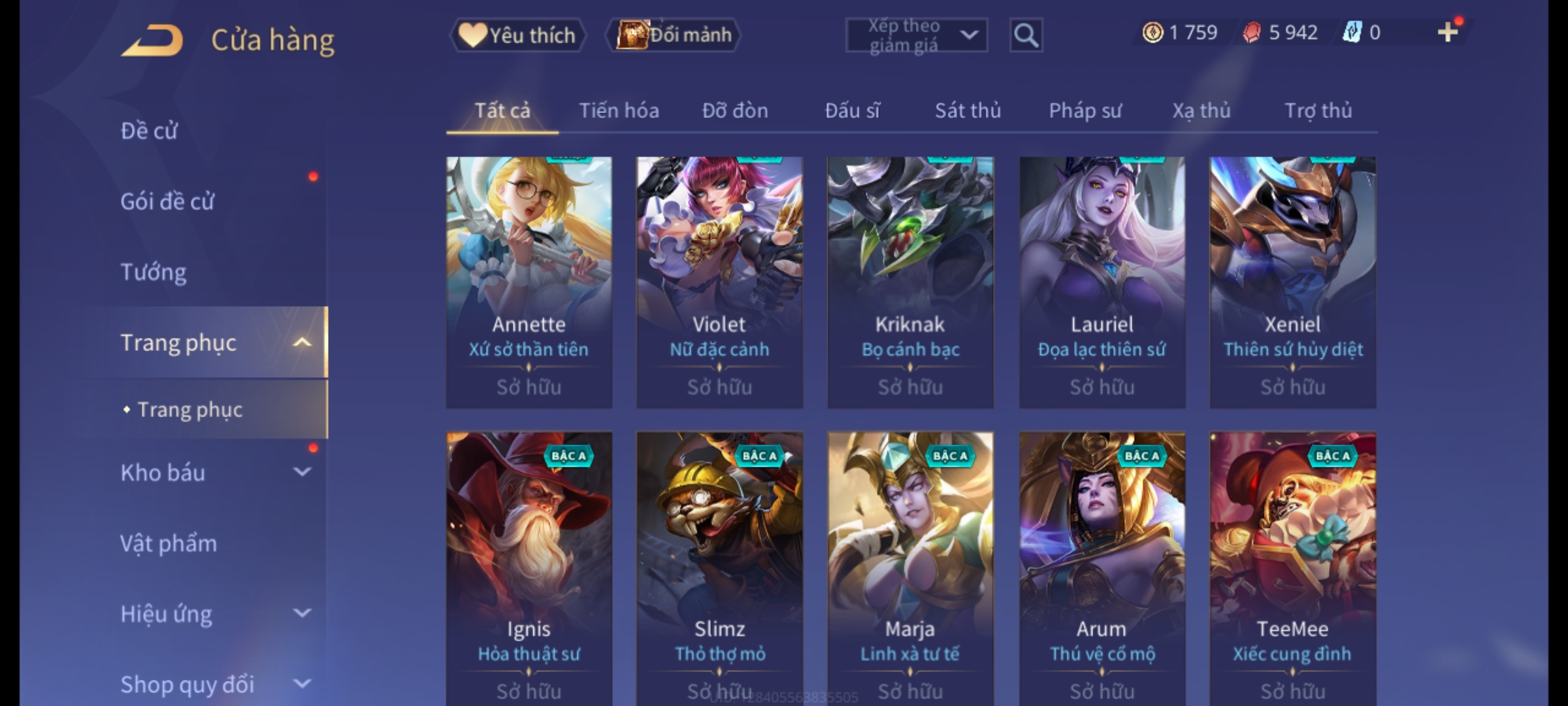Viewport: 1568px width, 706px height.
Task: Switch to the Sát thủ tab
Action: [968, 110]
